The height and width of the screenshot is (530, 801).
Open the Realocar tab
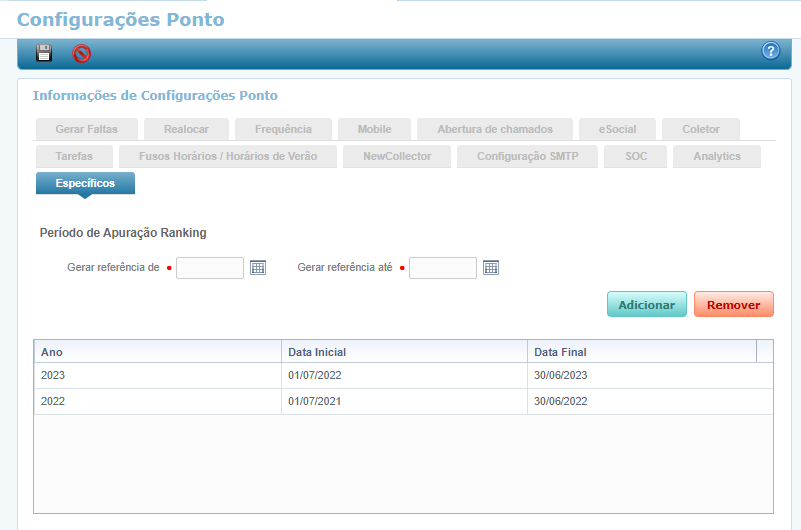coord(186,129)
